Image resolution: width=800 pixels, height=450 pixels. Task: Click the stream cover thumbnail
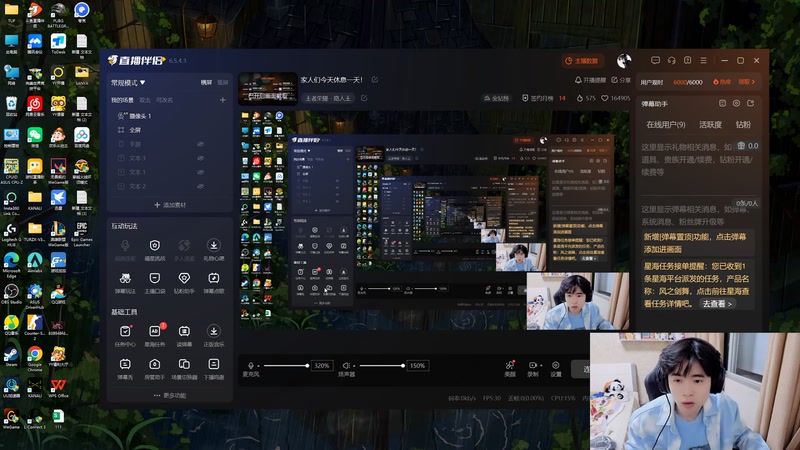click(268, 89)
